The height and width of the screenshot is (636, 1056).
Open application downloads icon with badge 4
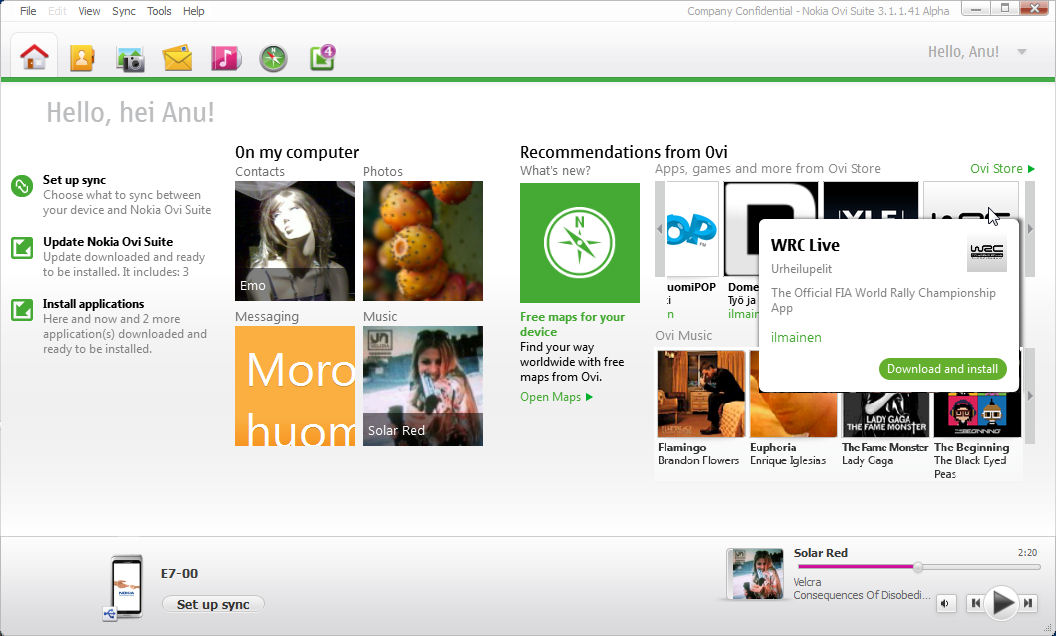point(320,56)
